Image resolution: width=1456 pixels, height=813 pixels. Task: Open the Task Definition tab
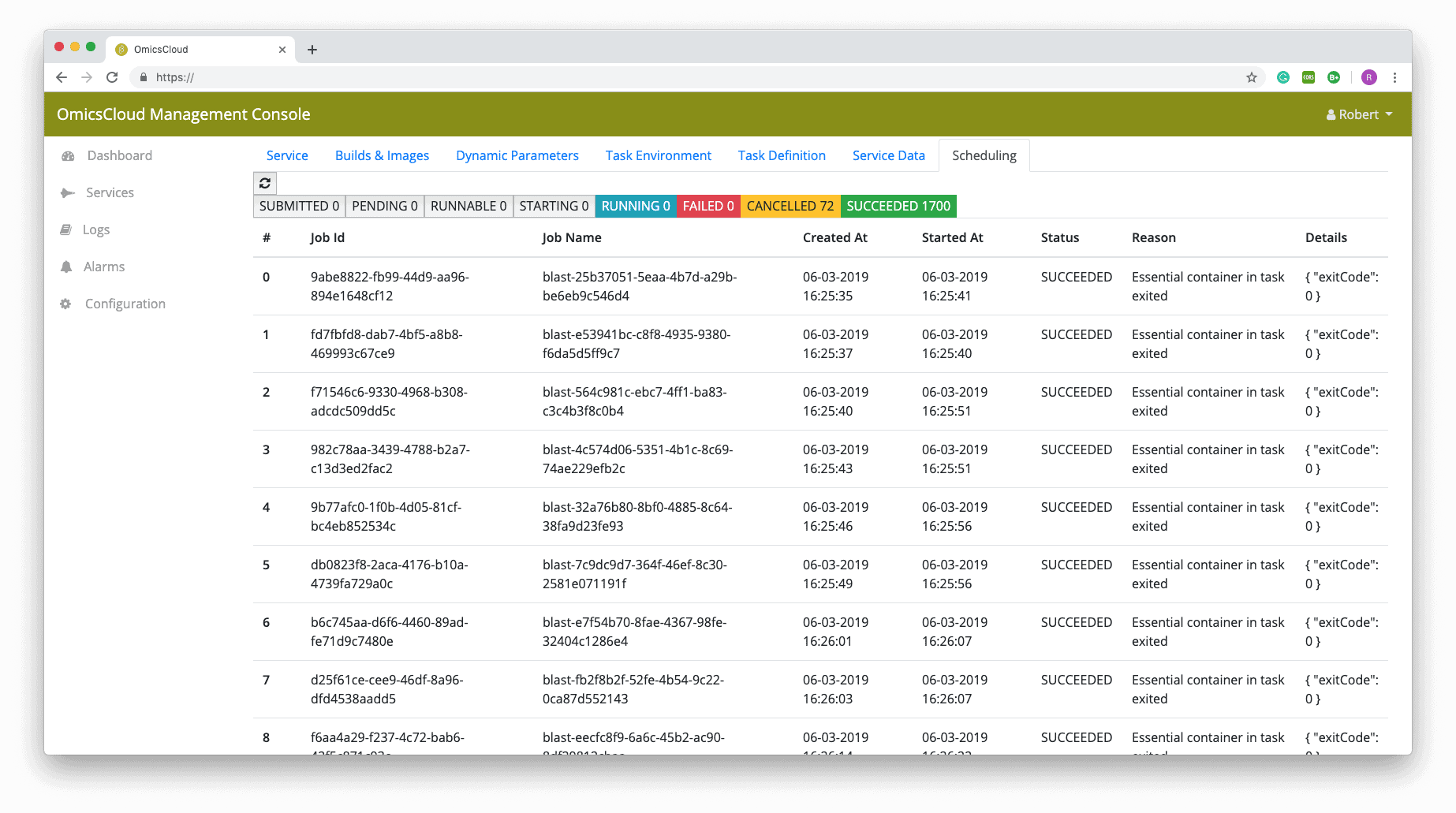click(782, 156)
